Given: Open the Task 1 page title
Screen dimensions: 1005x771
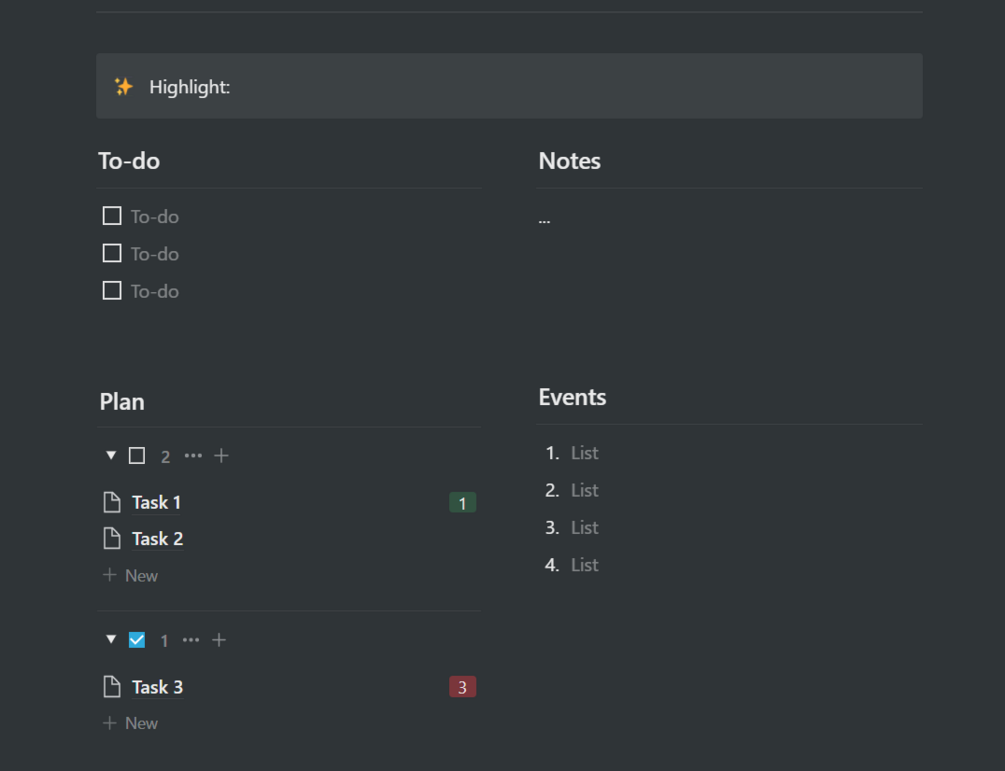Looking at the screenshot, I should point(157,502).
